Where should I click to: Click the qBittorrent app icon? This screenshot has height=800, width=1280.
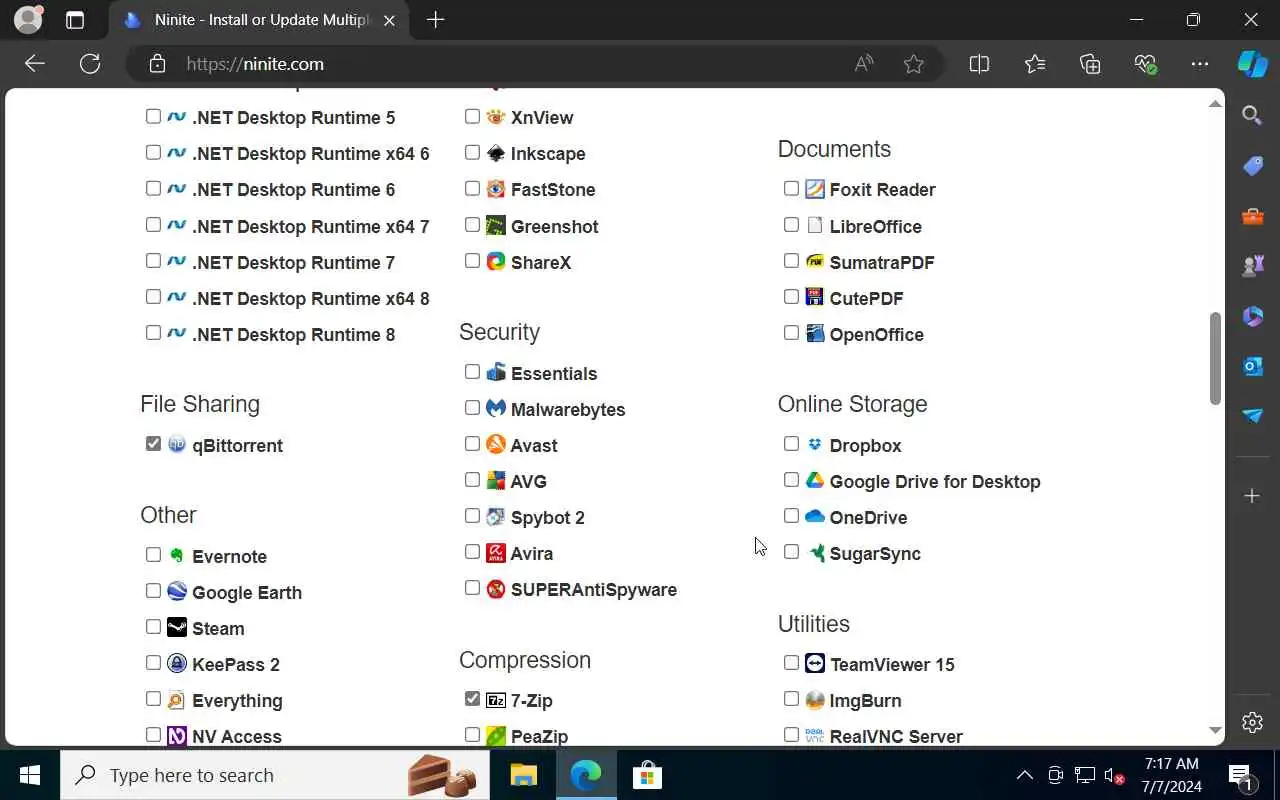(x=177, y=444)
